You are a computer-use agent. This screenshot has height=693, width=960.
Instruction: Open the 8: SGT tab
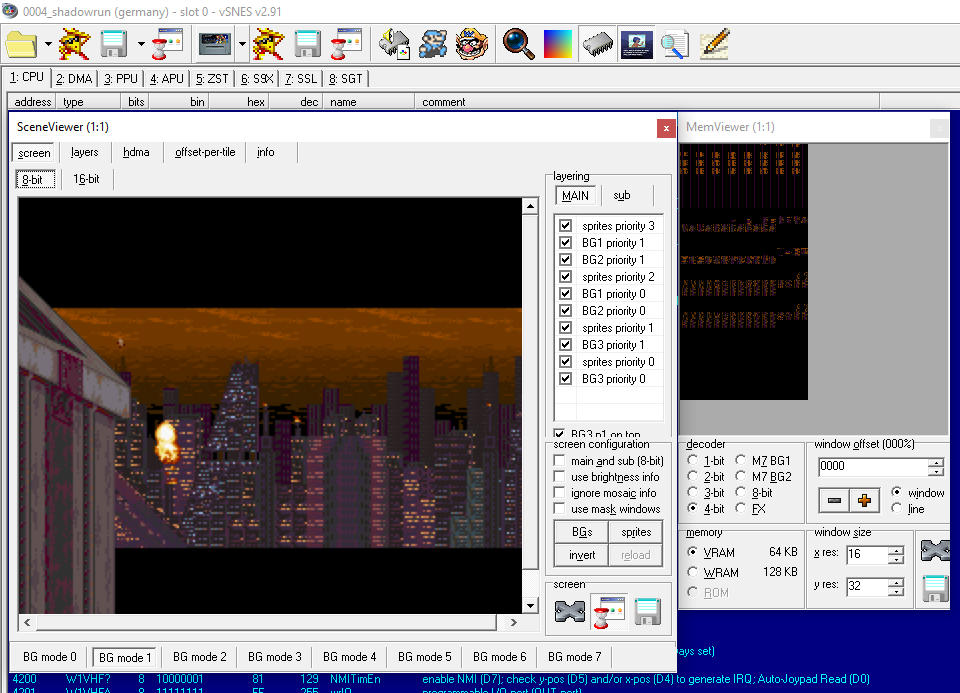coord(346,78)
